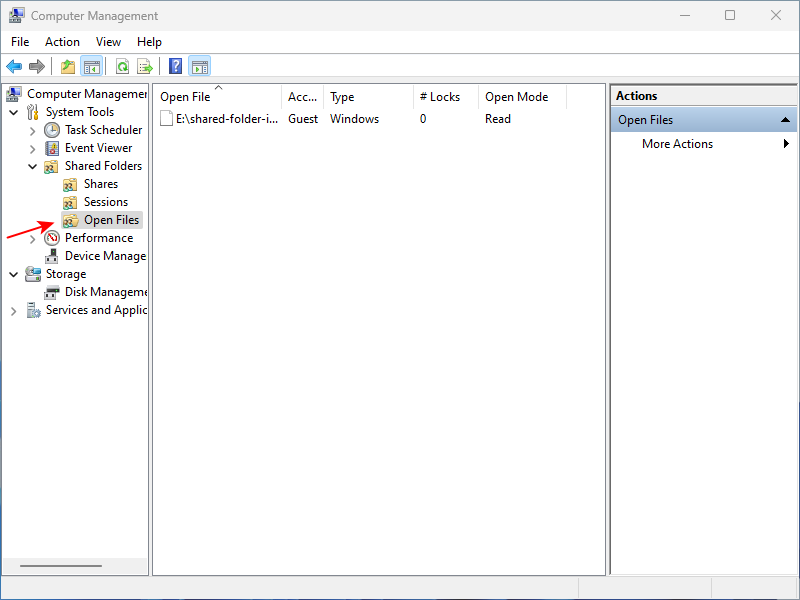800x600 pixels.
Task: Select Performance tree item
Action: tap(99, 238)
